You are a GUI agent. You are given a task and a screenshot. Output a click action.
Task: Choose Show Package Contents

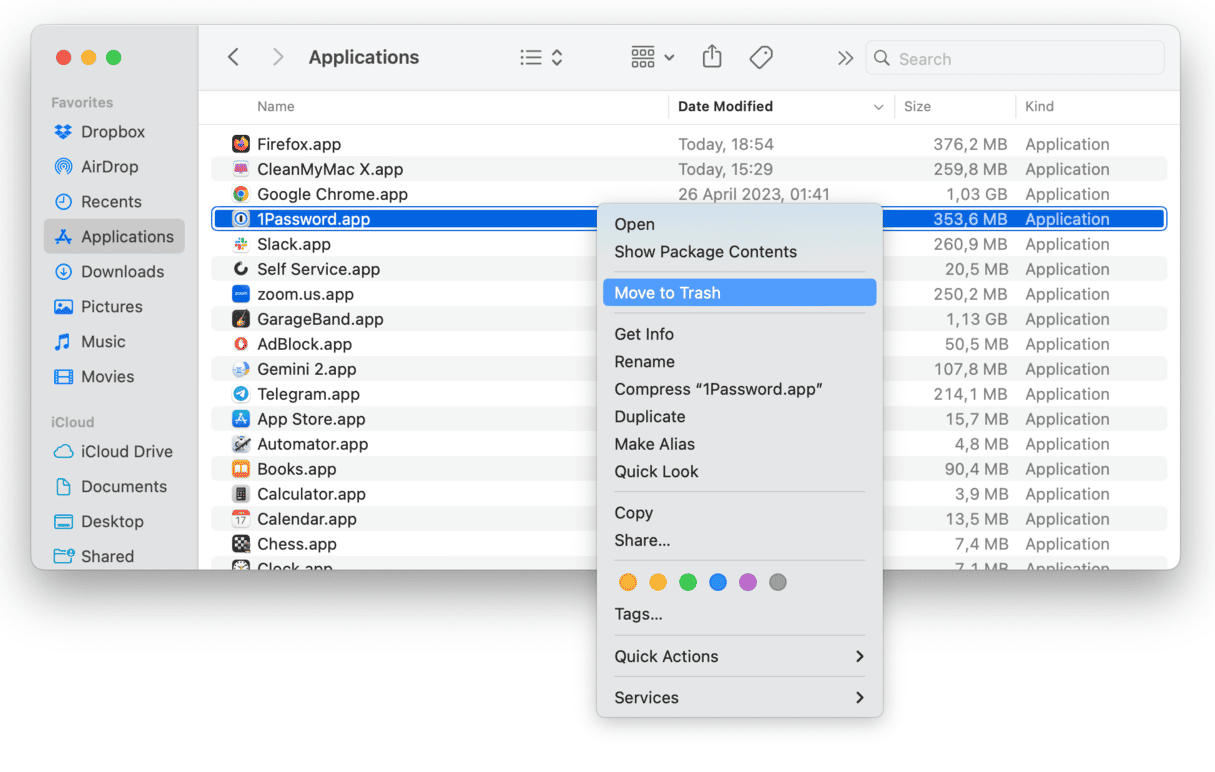[705, 252]
